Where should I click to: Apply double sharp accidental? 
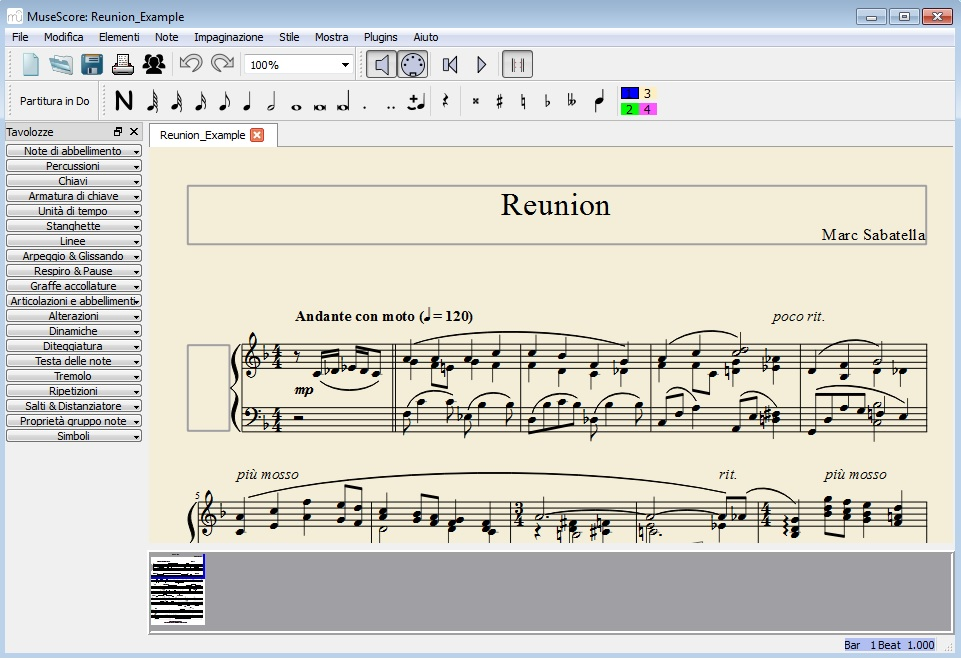(476, 101)
